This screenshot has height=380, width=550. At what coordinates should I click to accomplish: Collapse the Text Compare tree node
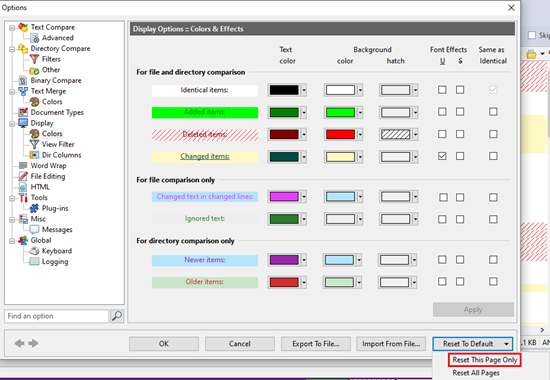[x=12, y=27]
